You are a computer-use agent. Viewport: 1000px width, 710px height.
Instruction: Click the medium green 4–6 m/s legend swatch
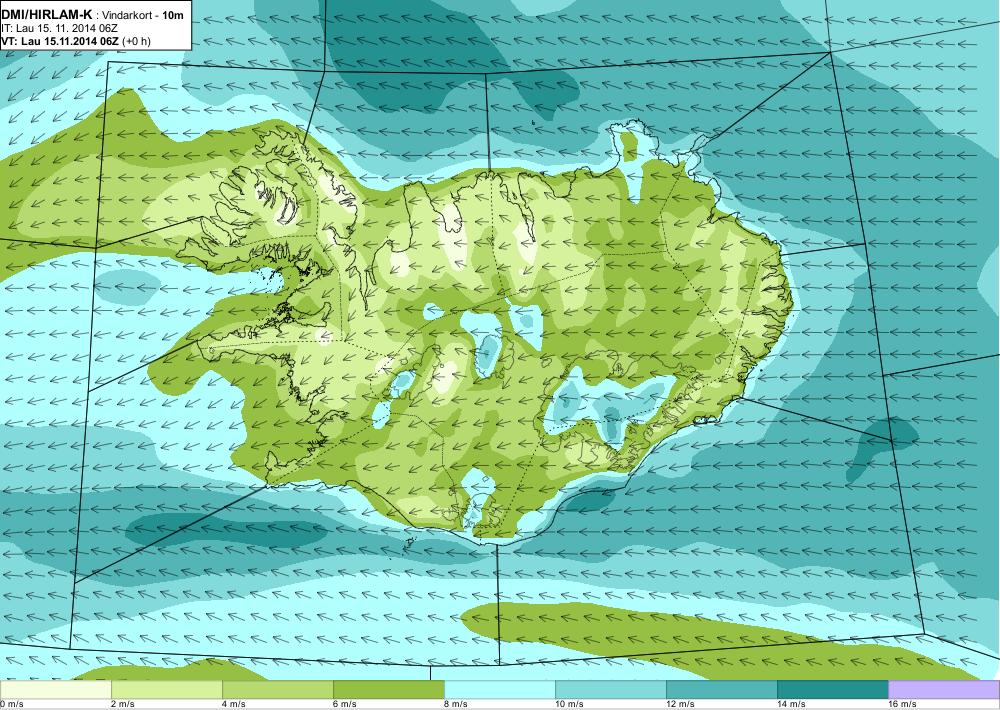pos(277,690)
